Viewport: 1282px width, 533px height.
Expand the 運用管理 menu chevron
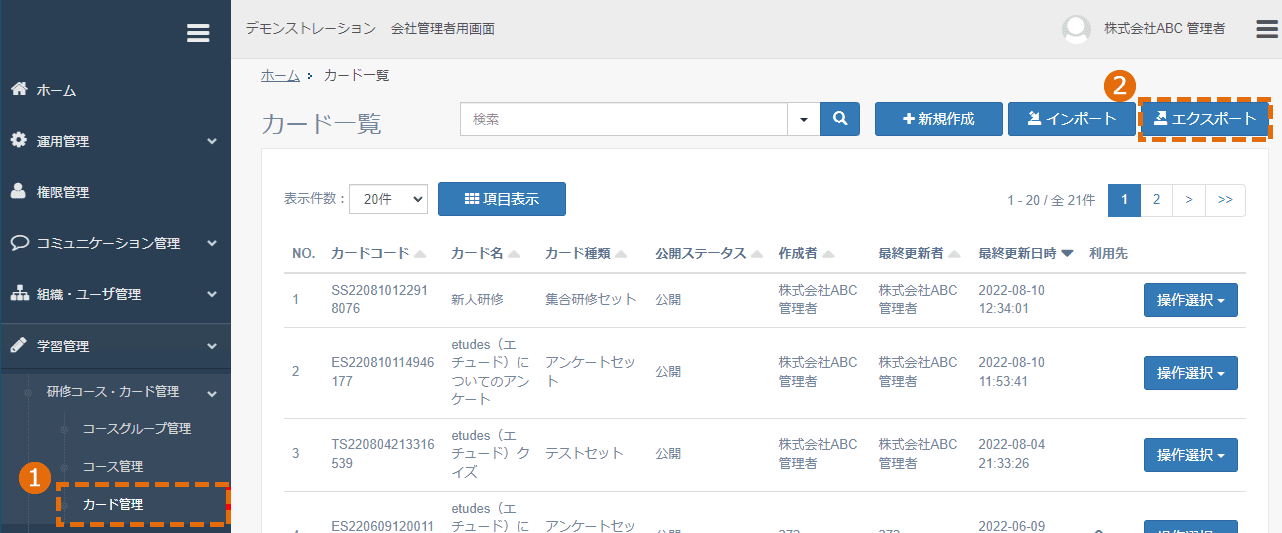(212, 141)
